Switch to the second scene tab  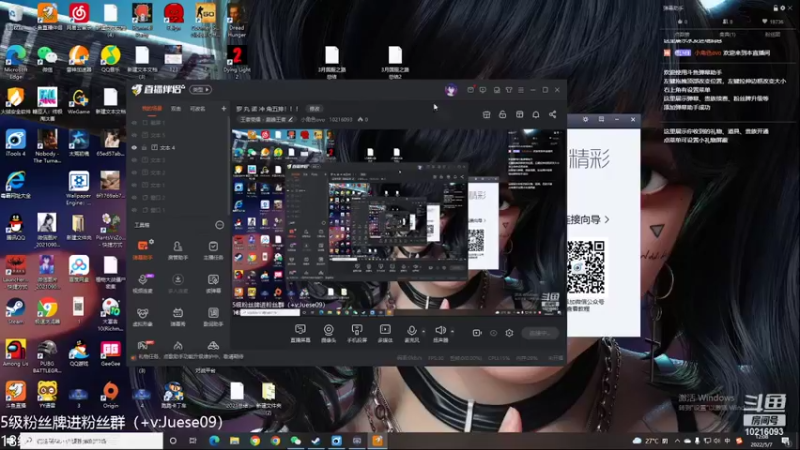coord(176,109)
